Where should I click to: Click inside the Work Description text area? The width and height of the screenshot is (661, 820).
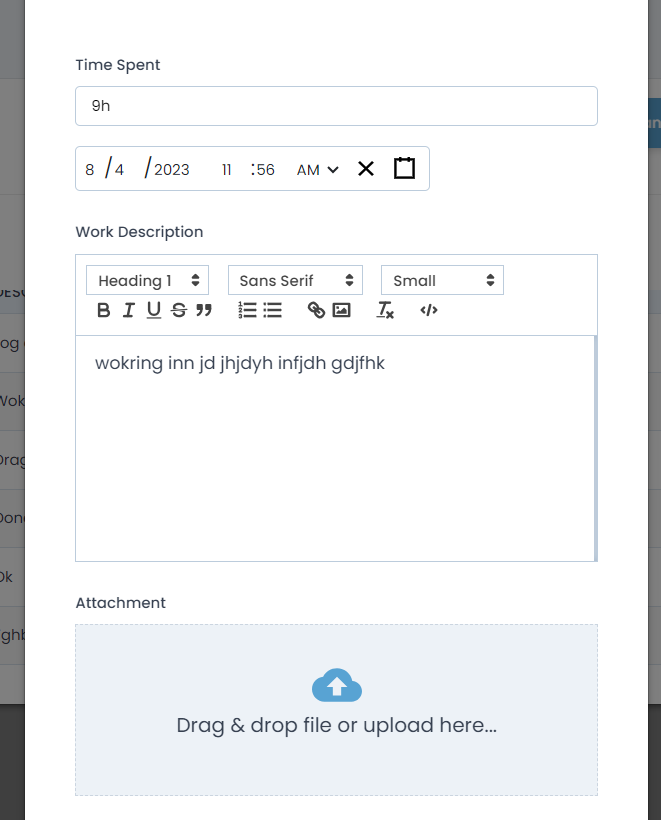335,450
